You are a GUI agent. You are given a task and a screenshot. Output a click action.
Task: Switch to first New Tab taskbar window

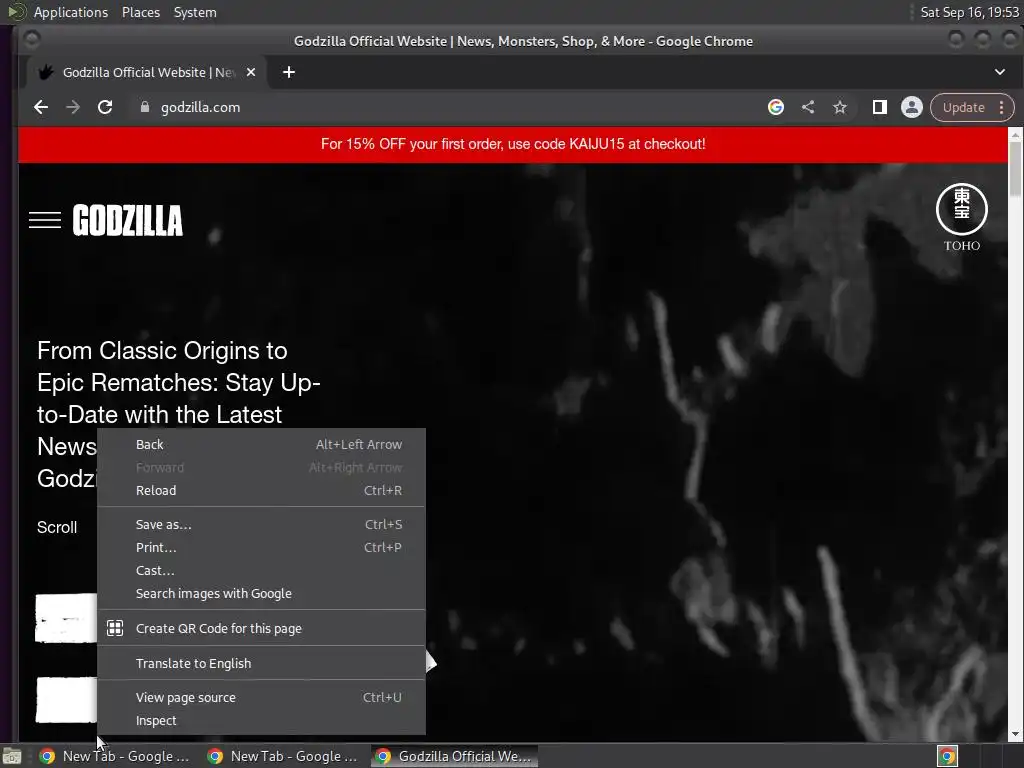point(114,756)
